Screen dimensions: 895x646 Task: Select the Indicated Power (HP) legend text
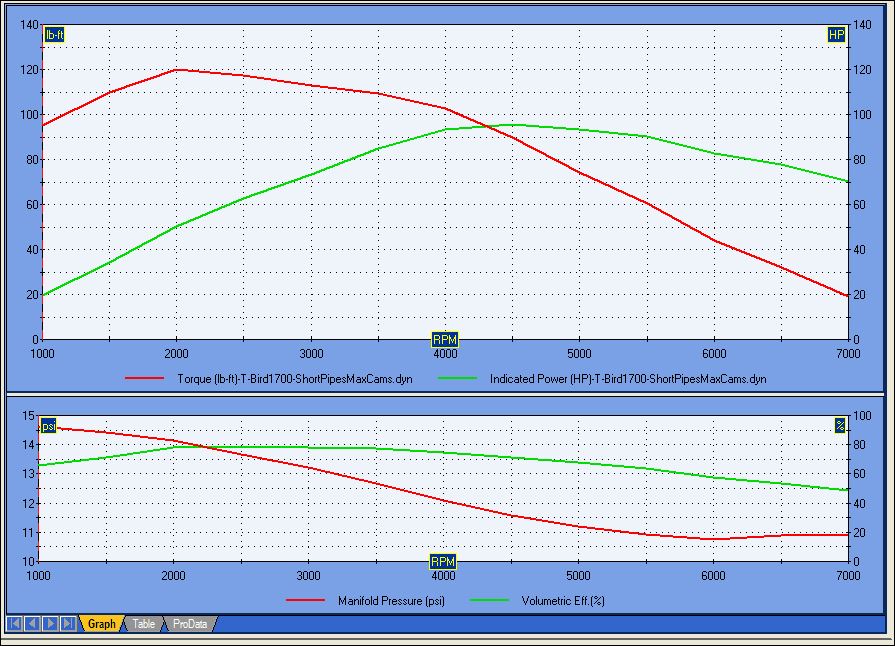pos(628,379)
